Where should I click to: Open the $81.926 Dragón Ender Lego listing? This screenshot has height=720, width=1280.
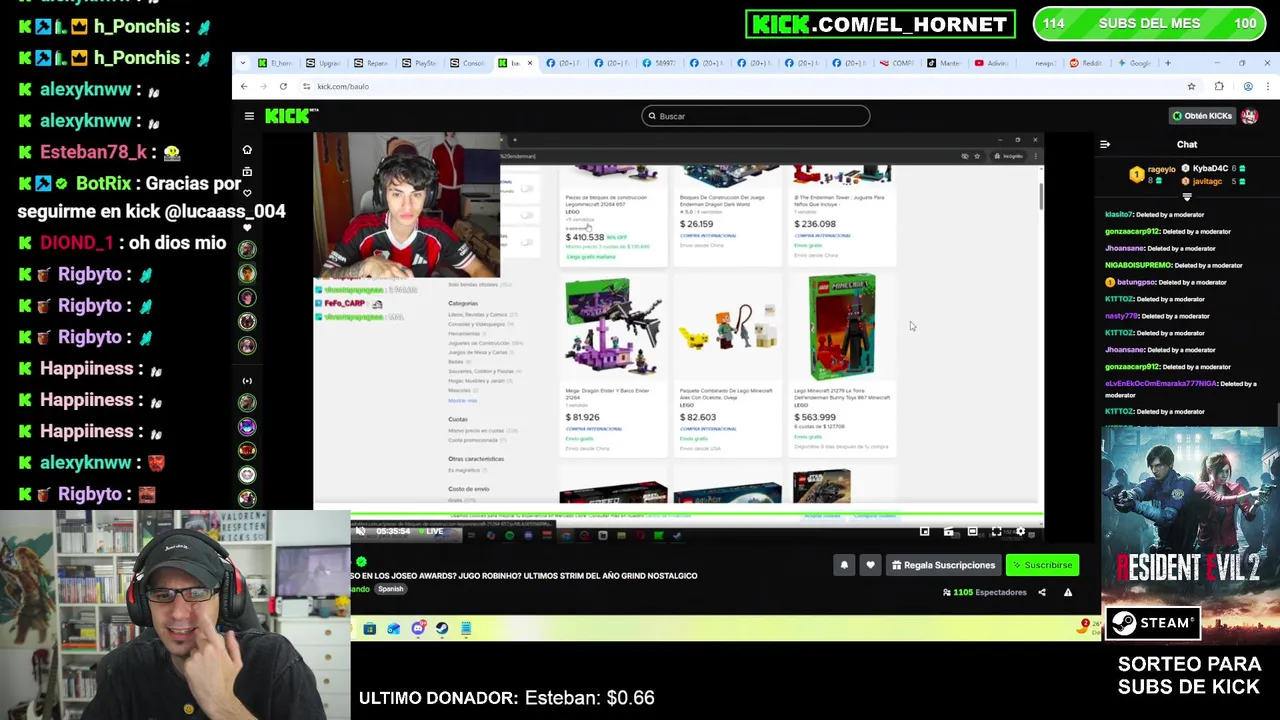pyautogui.click(x=612, y=364)
